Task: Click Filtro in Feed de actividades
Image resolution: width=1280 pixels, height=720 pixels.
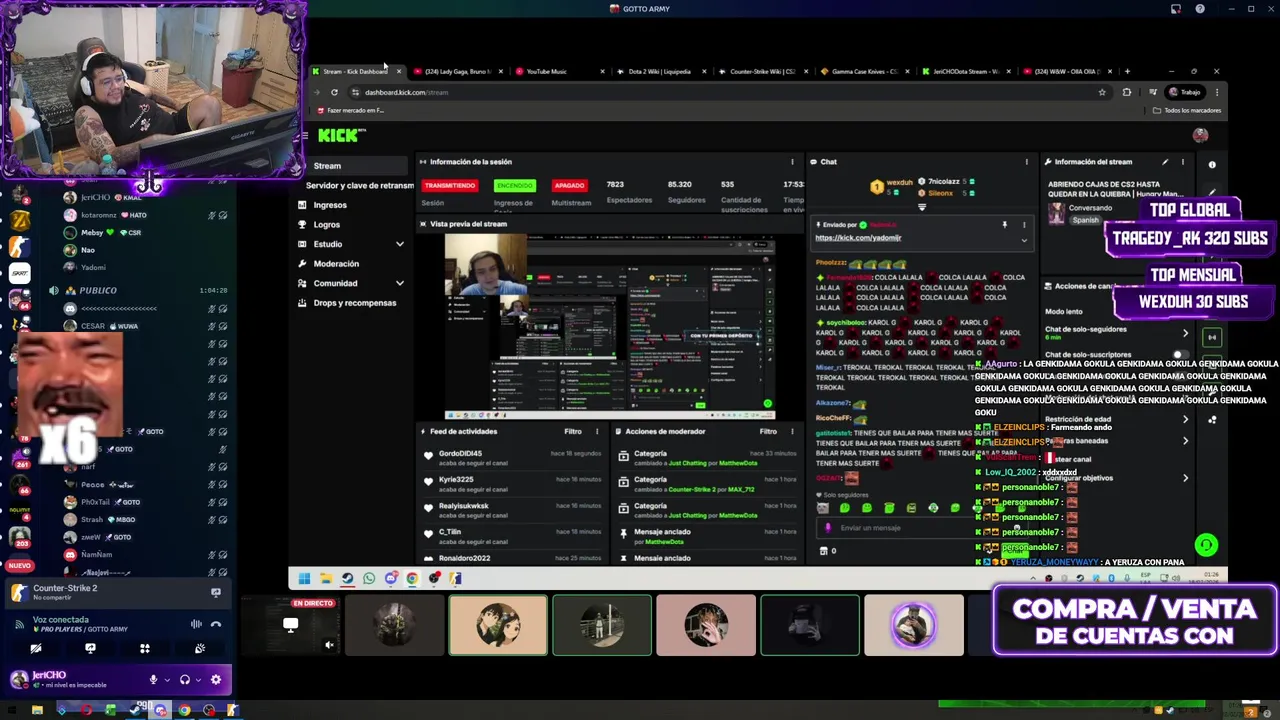Action: 573,432
